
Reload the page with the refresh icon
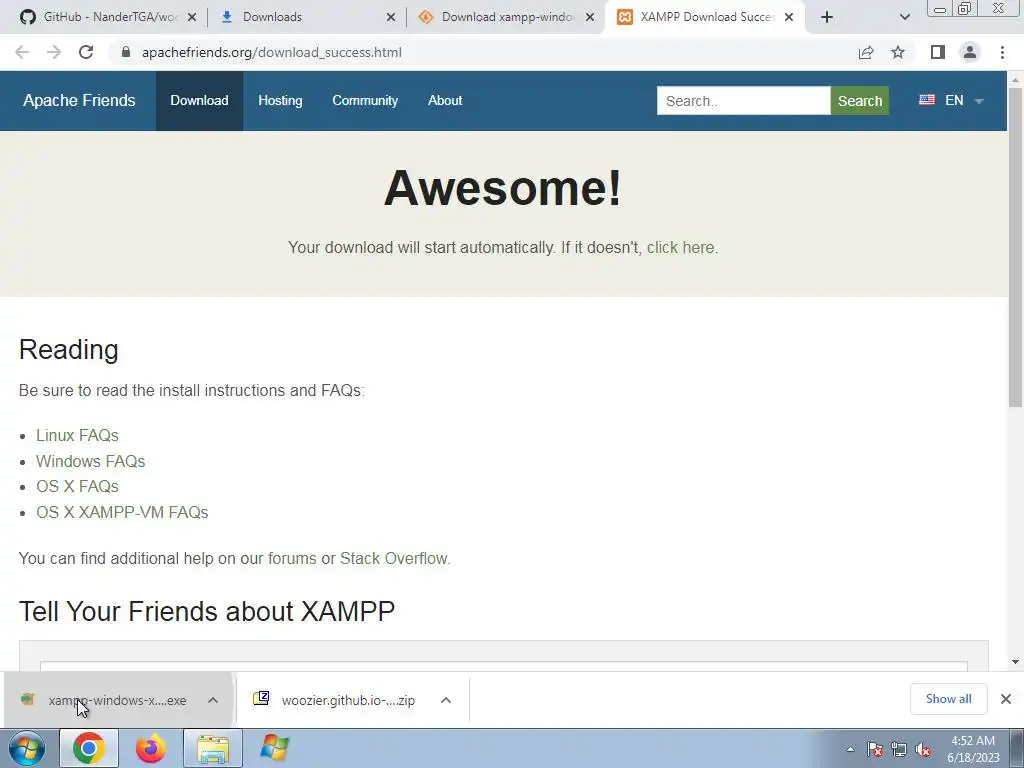click(86, 52)
